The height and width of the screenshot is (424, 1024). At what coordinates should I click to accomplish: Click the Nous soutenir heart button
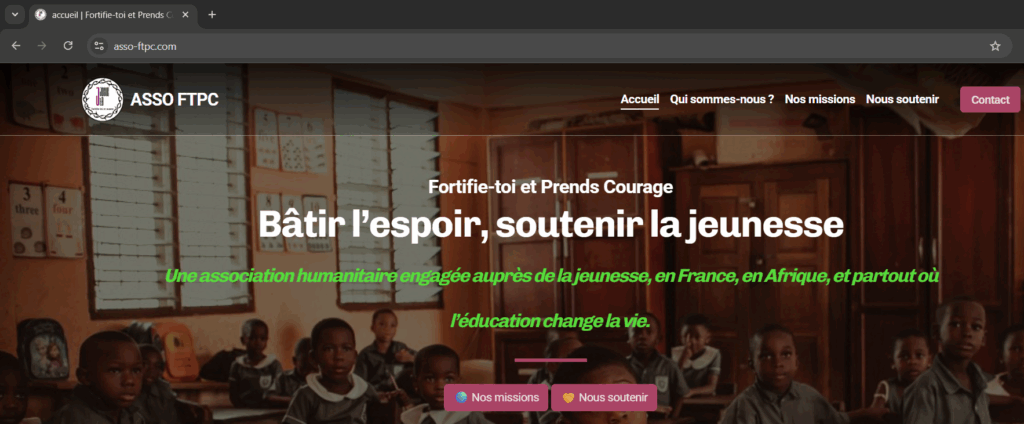604,397
